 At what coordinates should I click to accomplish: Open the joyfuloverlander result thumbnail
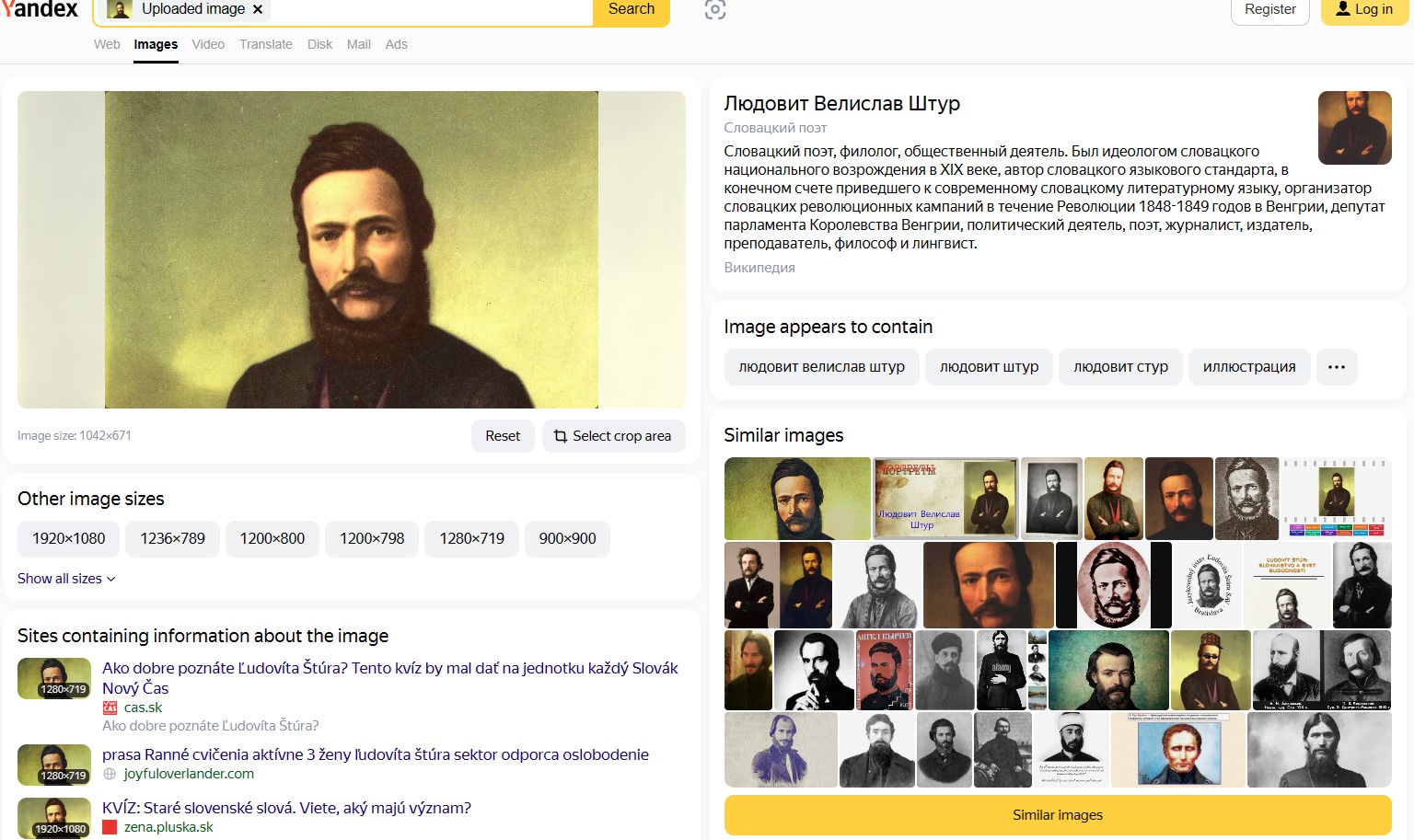(x=54, y=765)
